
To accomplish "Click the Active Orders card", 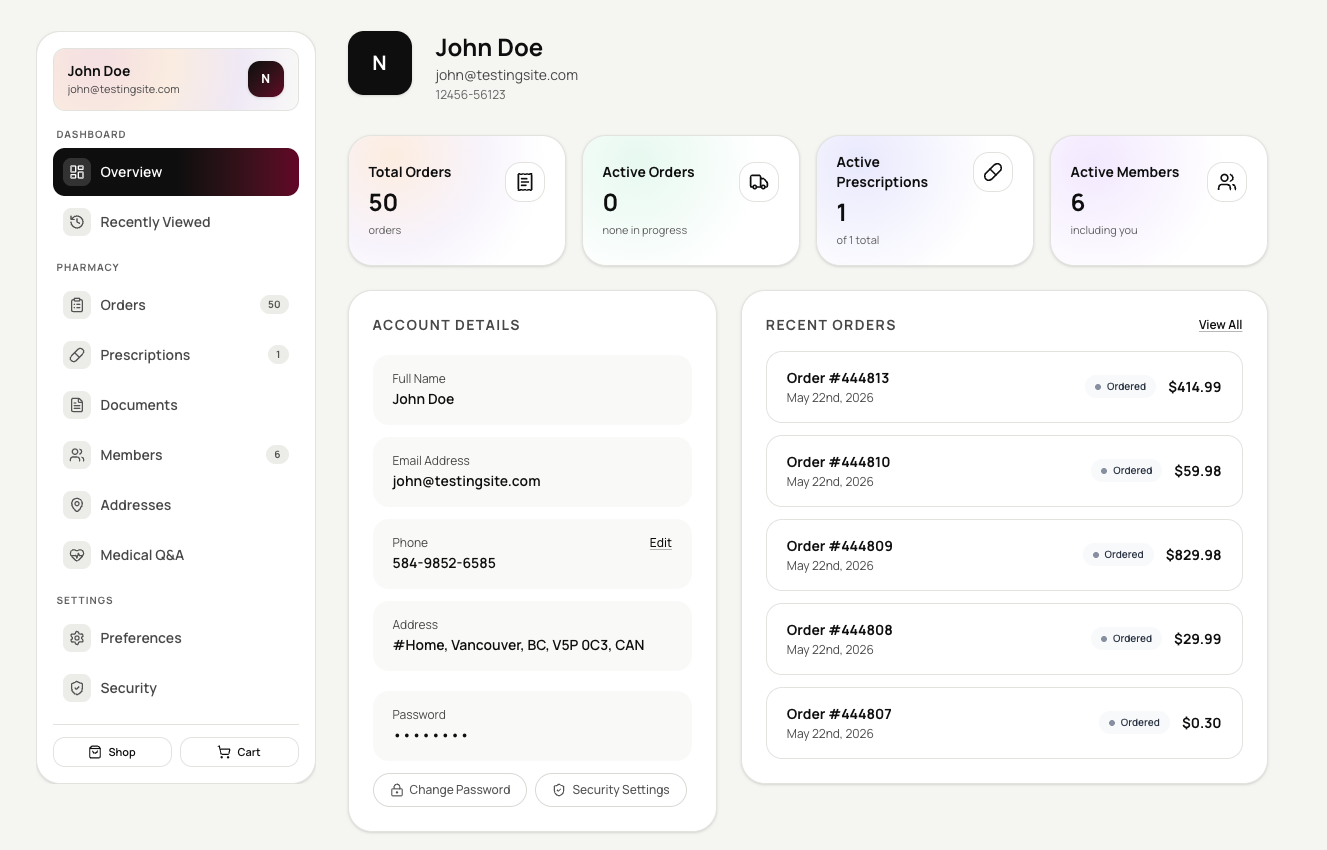I will 691,201.
